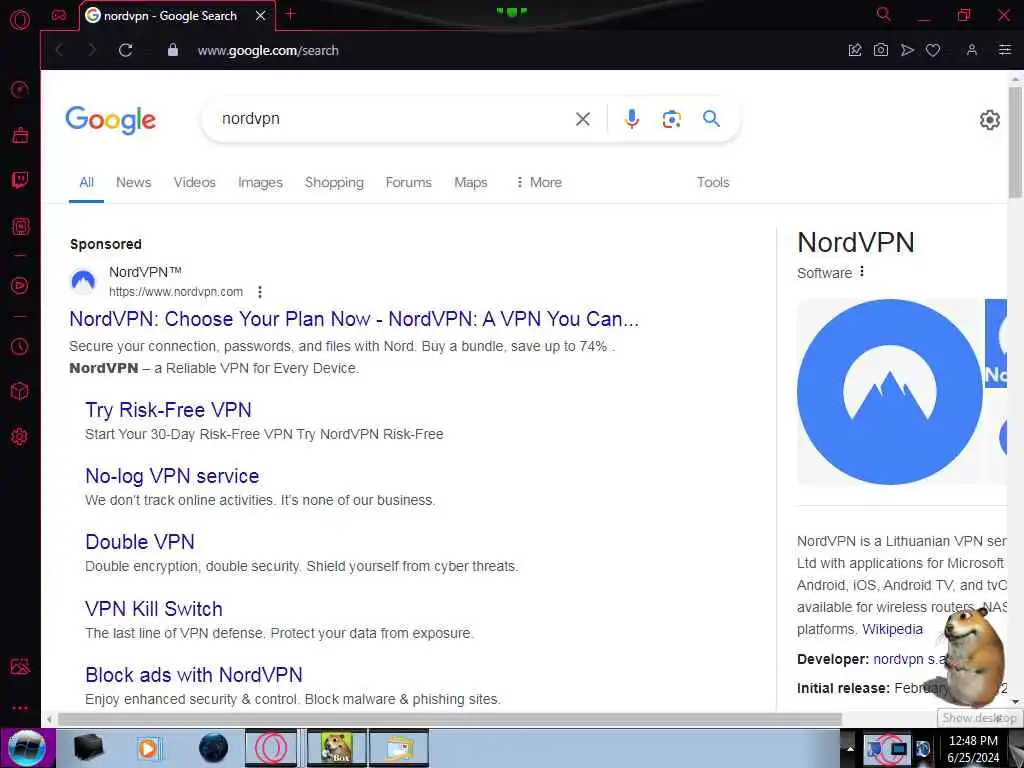Open the Windows Start button
This screenshot has width=1024, height=768.
tap(27, 748)
